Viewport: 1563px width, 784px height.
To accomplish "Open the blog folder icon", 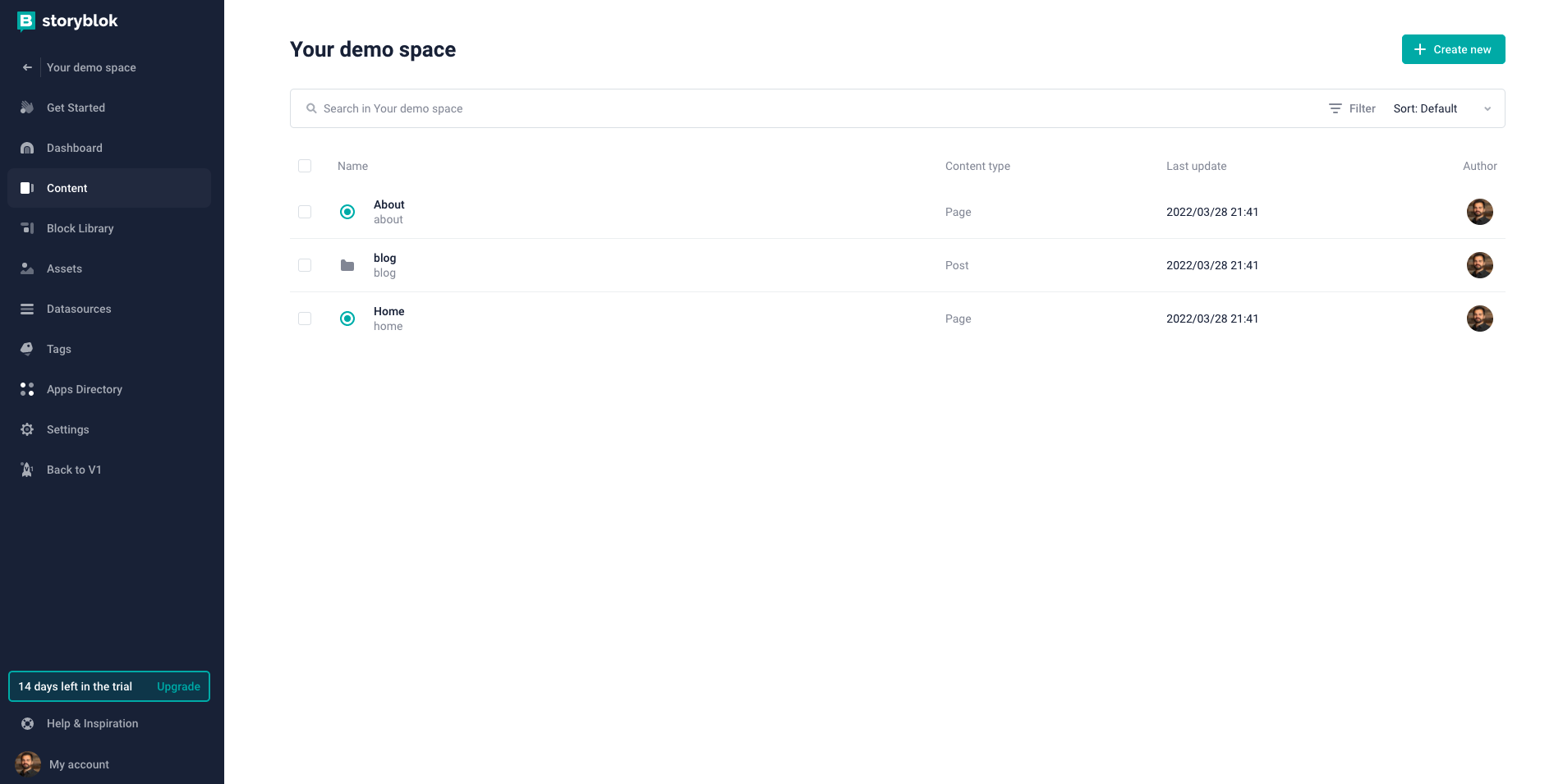I will click(x=347, y=265).
